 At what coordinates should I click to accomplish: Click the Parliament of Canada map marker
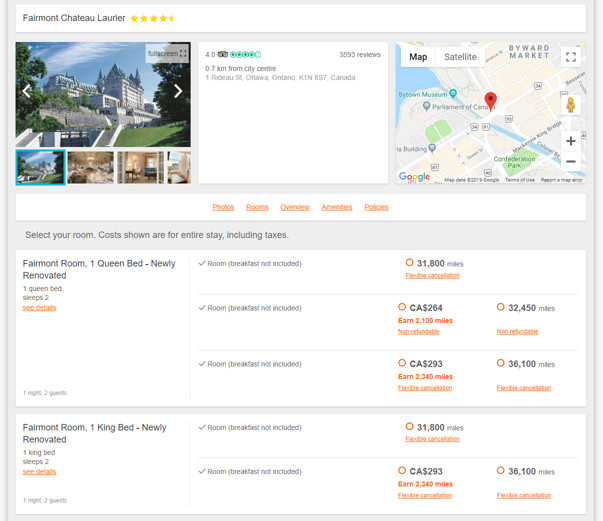tap(426, 106)
